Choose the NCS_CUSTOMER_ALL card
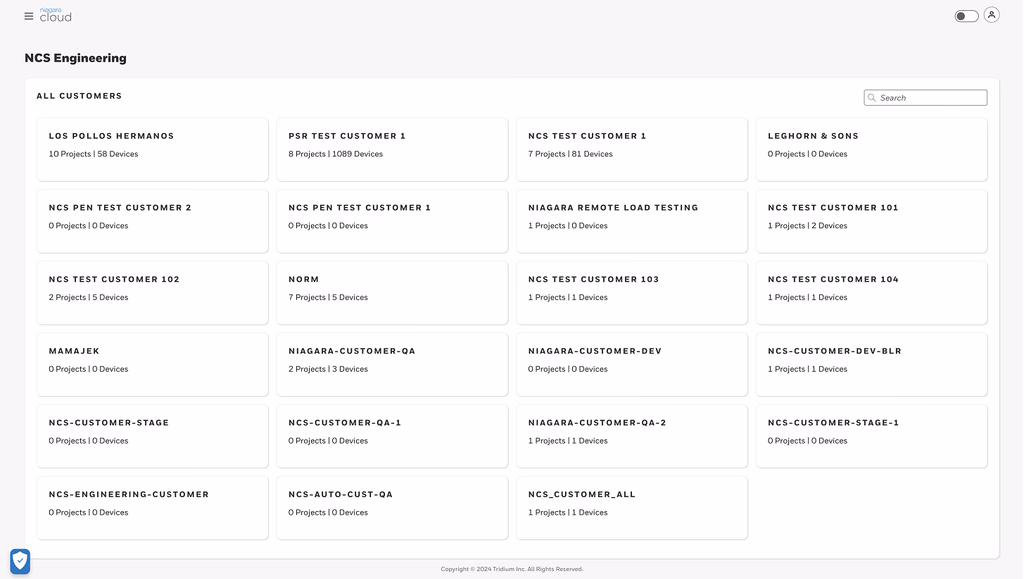Screen dimensions: 1024x579 tap(632, 509)
